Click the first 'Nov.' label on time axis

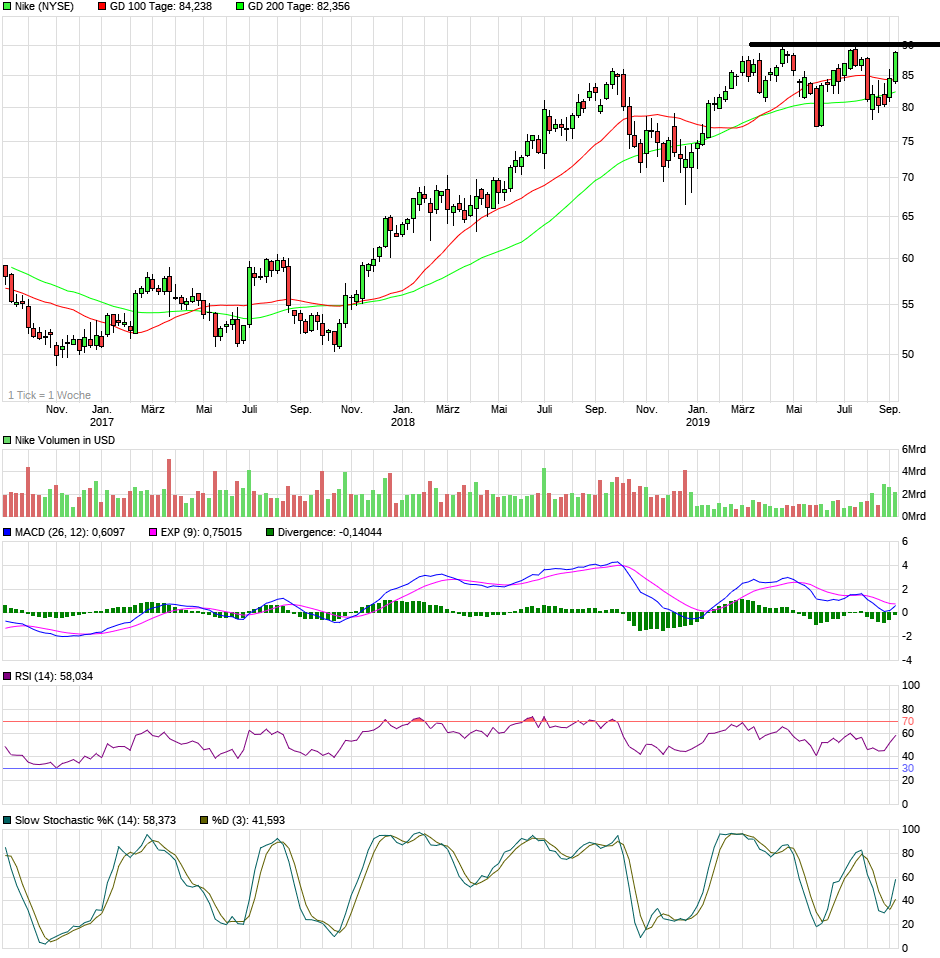[x=56, y=409]
